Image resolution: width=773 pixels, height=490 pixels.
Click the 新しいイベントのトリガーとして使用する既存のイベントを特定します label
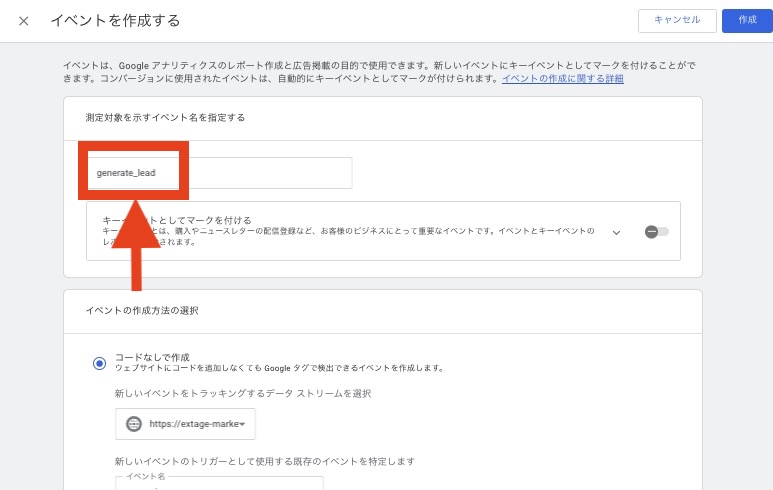[x=265, y=461]
